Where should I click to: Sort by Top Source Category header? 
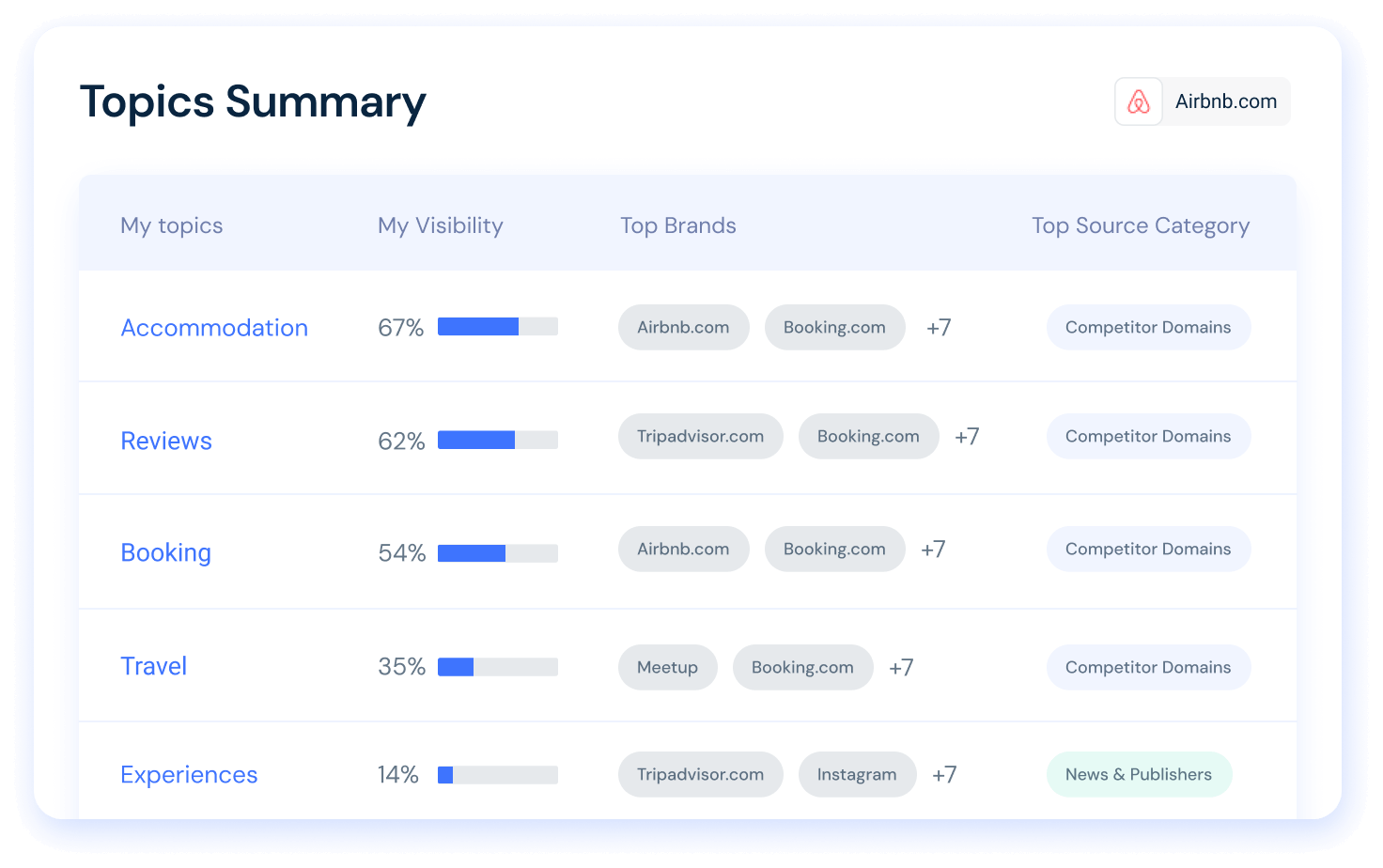coord(1140,225)
